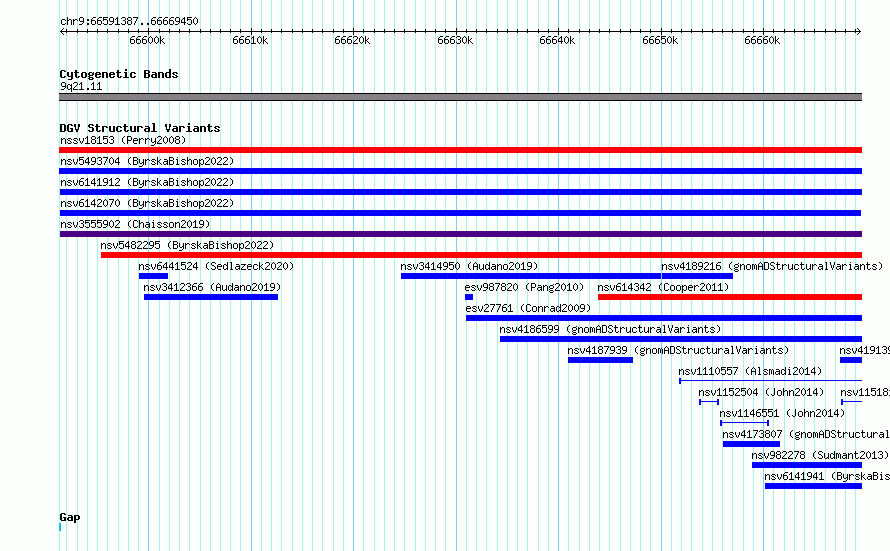Screen dimensions: 890x551
Task: Click the Cytogenetic Bands track title
Action: [x=119, y=74]
